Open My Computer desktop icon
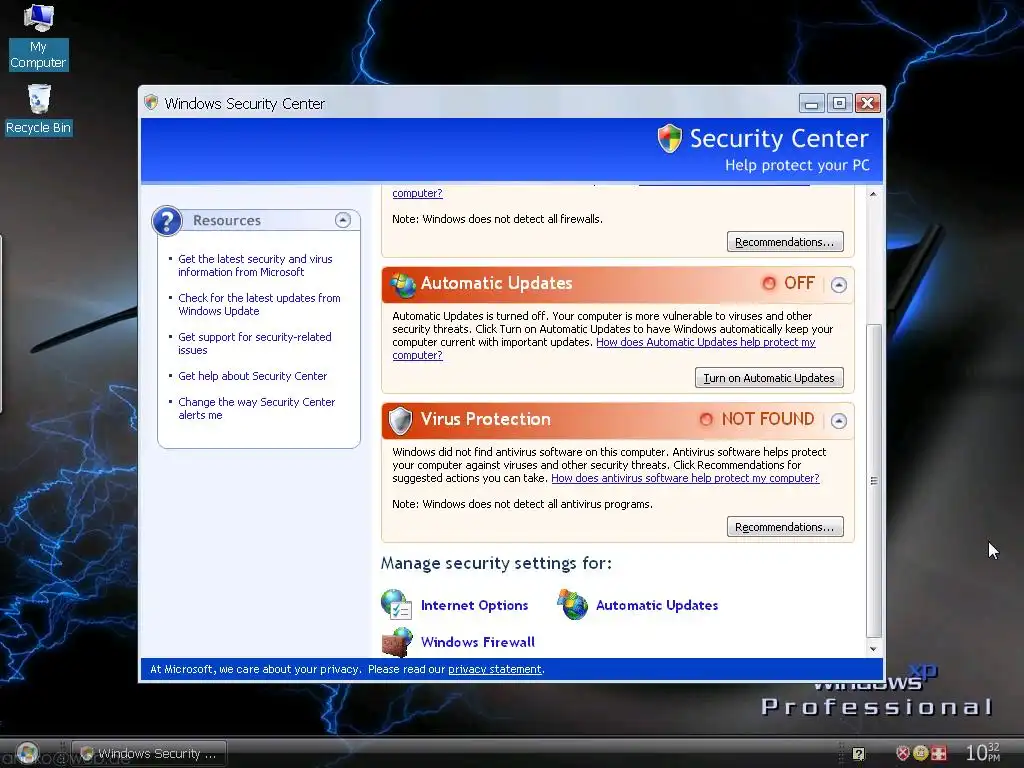 click(x=38, y=36)
